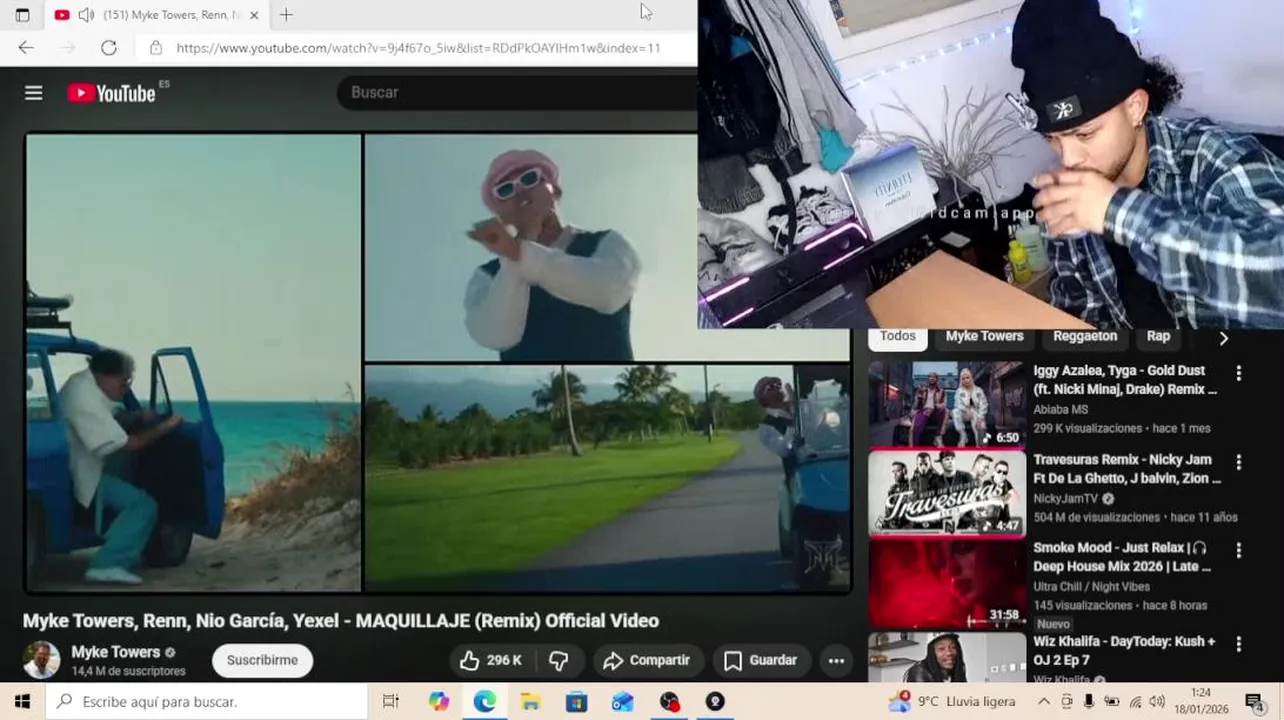Open Travesuras Remix video thumbnail
Viewport: 1284px width, 720px height.
click(x=947, y=494)
